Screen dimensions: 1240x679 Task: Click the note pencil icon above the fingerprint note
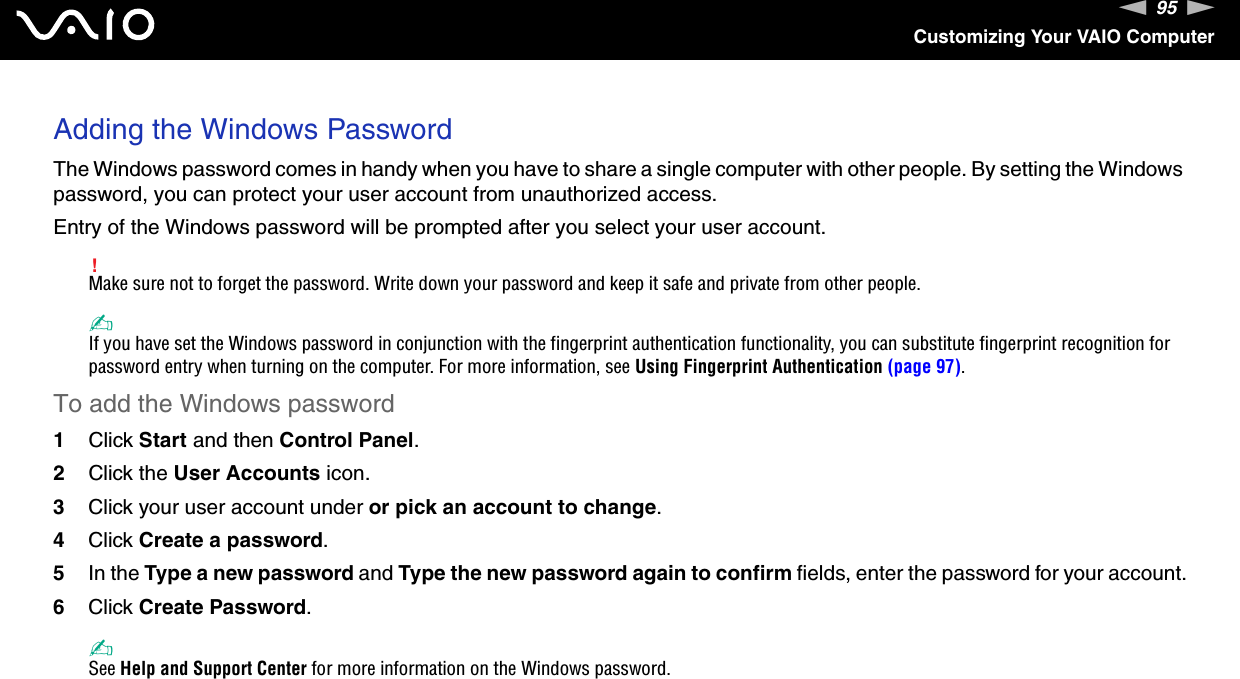point(101,324)
